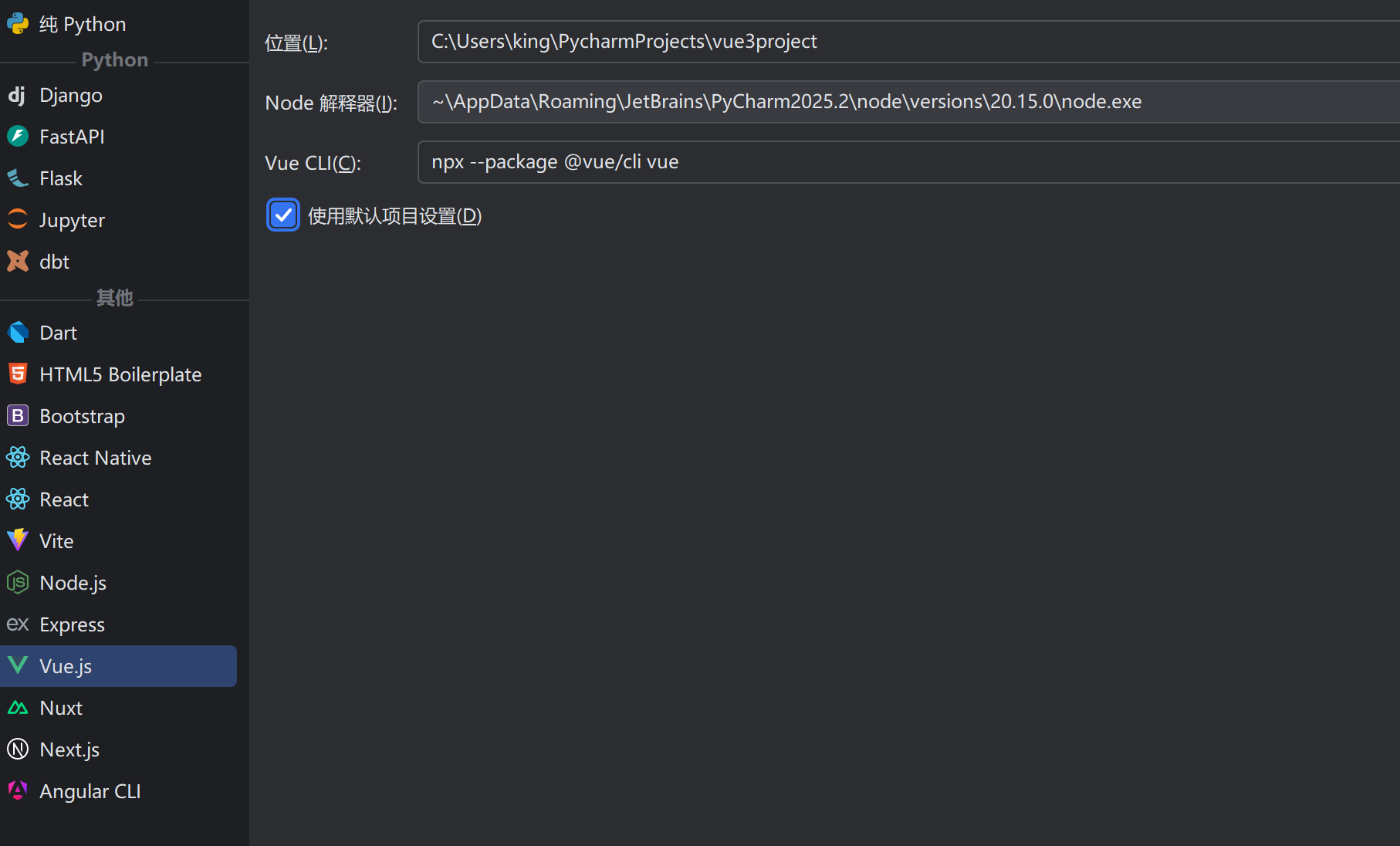Select the Express project label

72,624
